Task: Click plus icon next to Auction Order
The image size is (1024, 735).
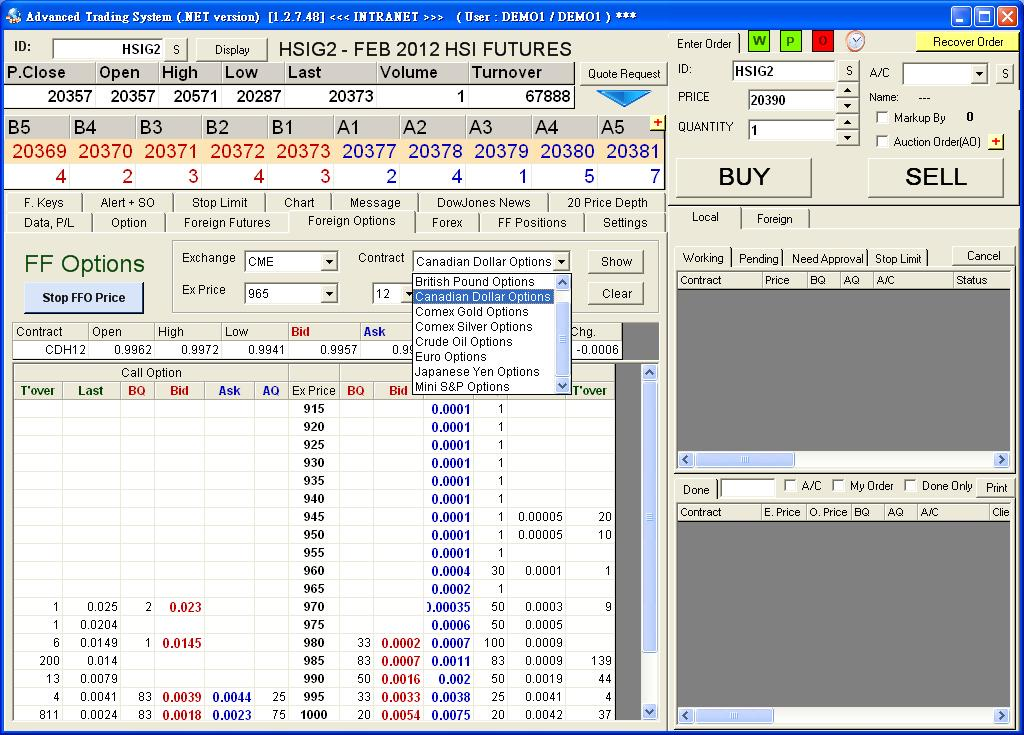Action: pyautogui.click(x=996, y=142)
